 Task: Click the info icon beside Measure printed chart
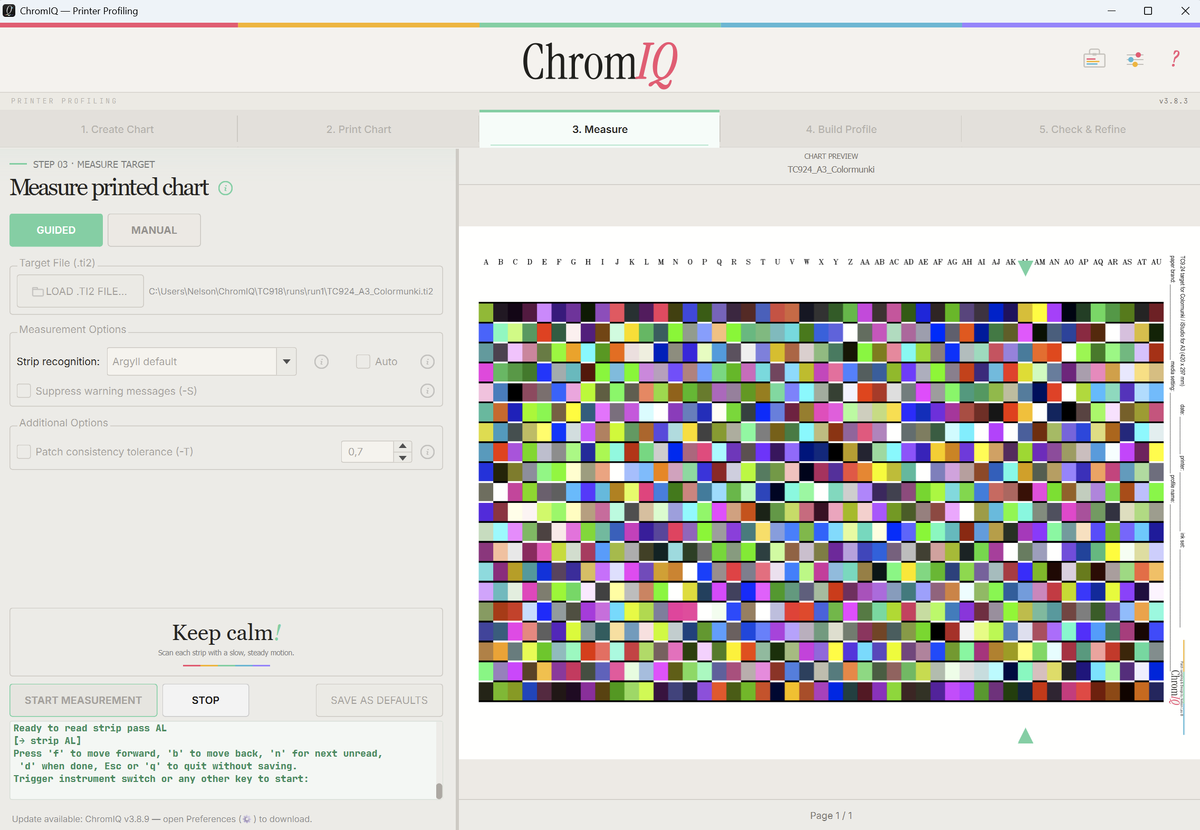pyautogui.click(x=225, y=188)
